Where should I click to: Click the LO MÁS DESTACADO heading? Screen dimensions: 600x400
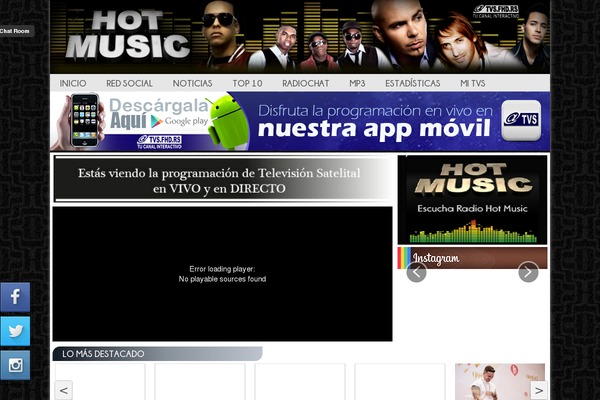tap(103, 354)
